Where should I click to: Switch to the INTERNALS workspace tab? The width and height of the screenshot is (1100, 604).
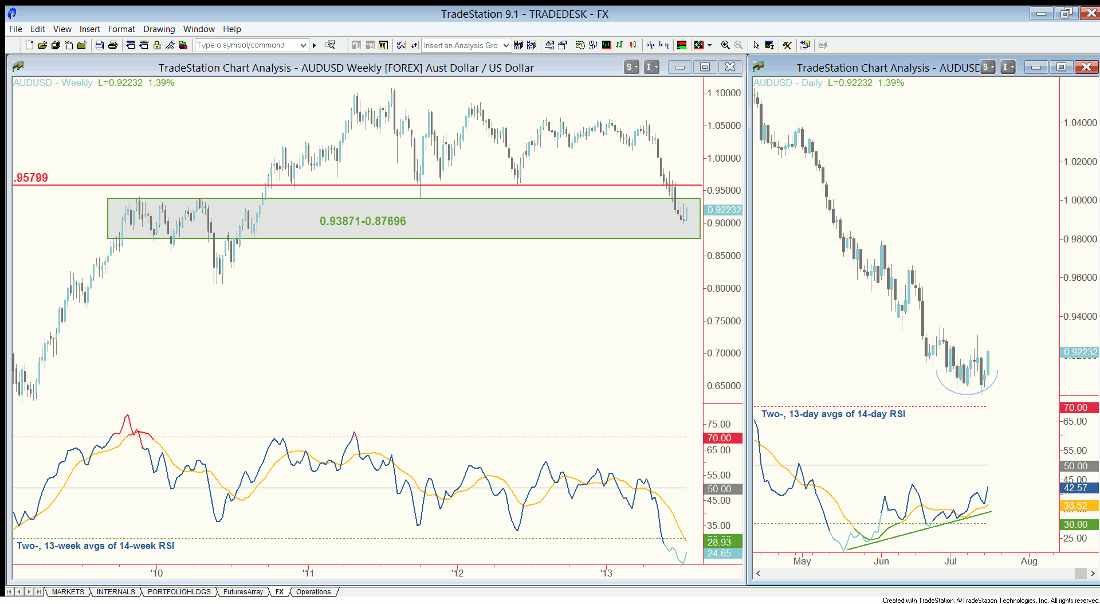(x=114, y=592)
